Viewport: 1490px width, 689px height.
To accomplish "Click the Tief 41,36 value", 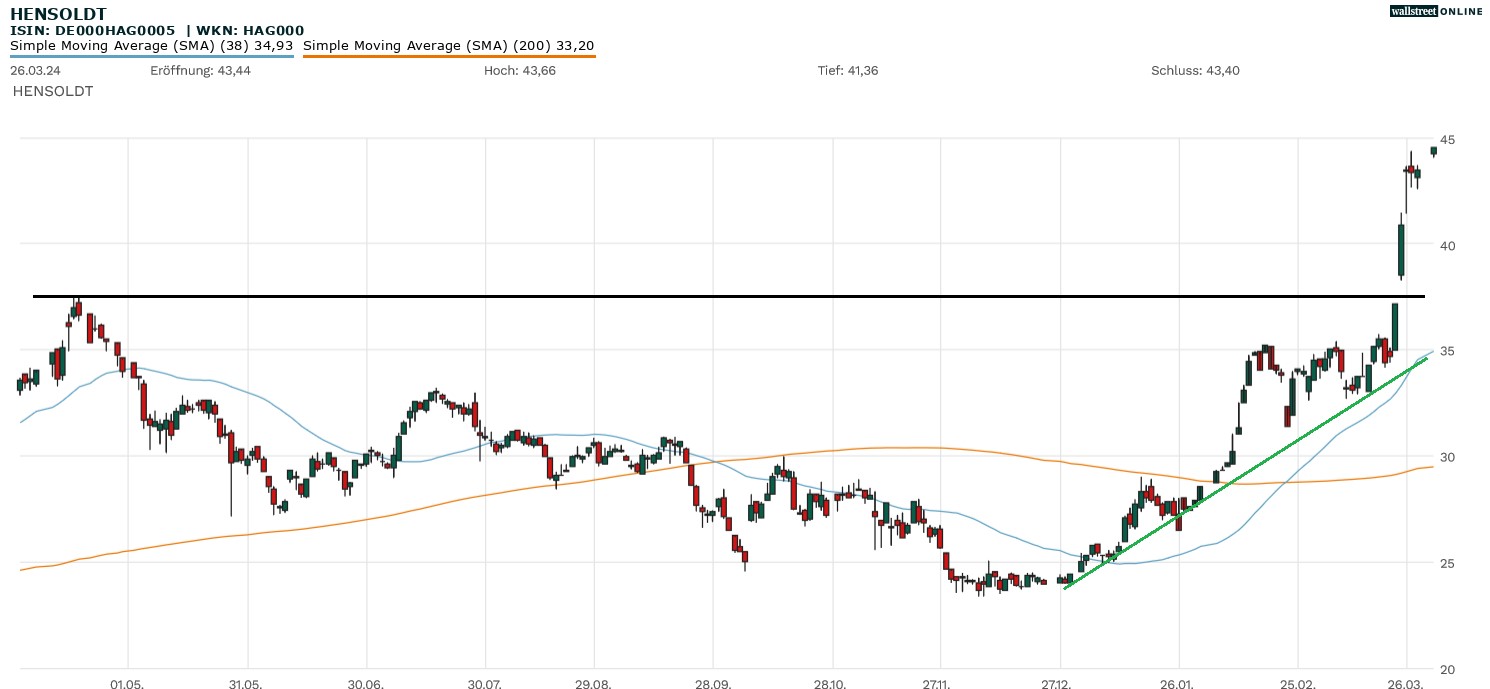I will coord(848,70).
